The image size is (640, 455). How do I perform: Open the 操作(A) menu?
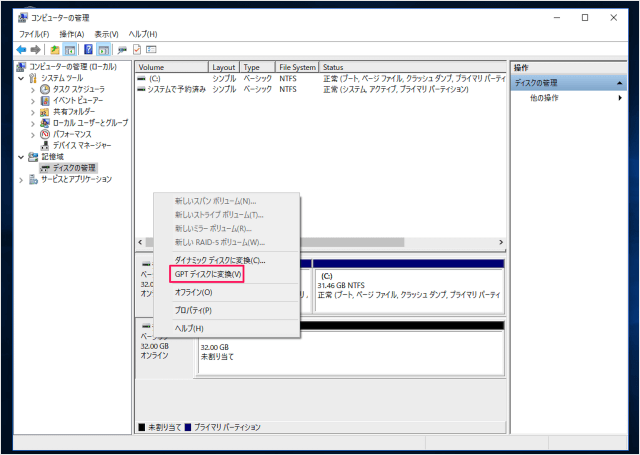(72, 34)
